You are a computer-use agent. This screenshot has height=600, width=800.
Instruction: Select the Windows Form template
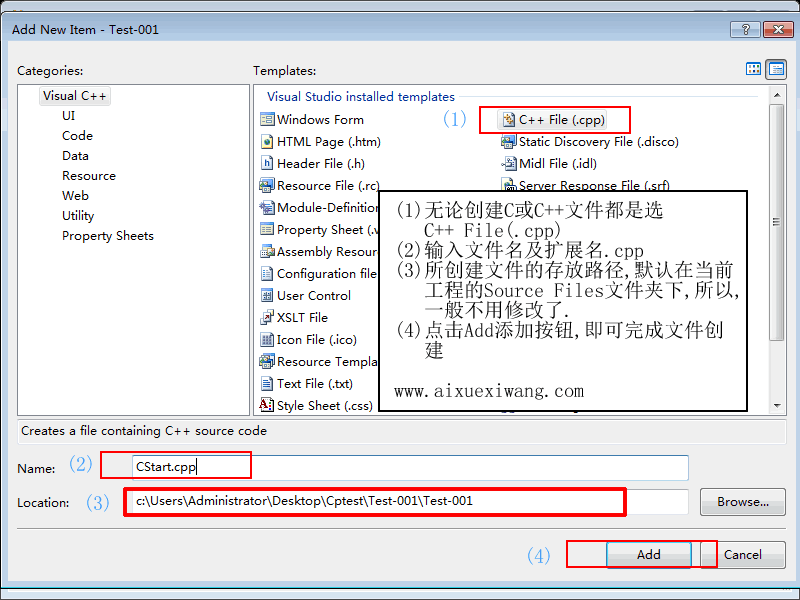[x=320, y=120]
